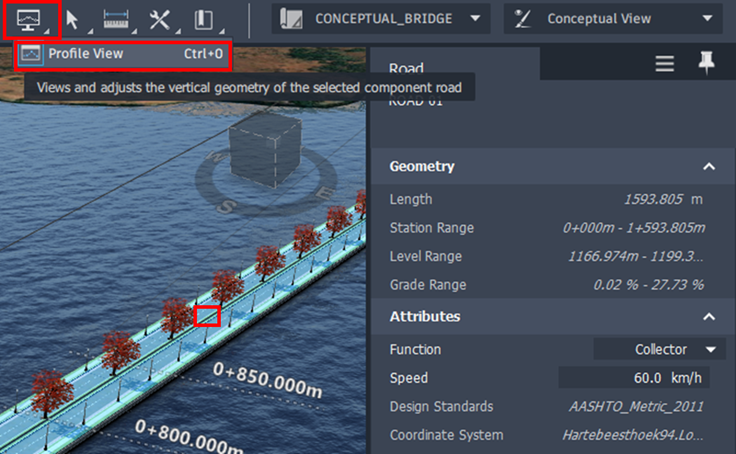The image size is (736, 454).
Task: Open the CONCEPTUAL_BRIDGE proposal dropdown
Action: pyautogui.click(x=381, y=19)
